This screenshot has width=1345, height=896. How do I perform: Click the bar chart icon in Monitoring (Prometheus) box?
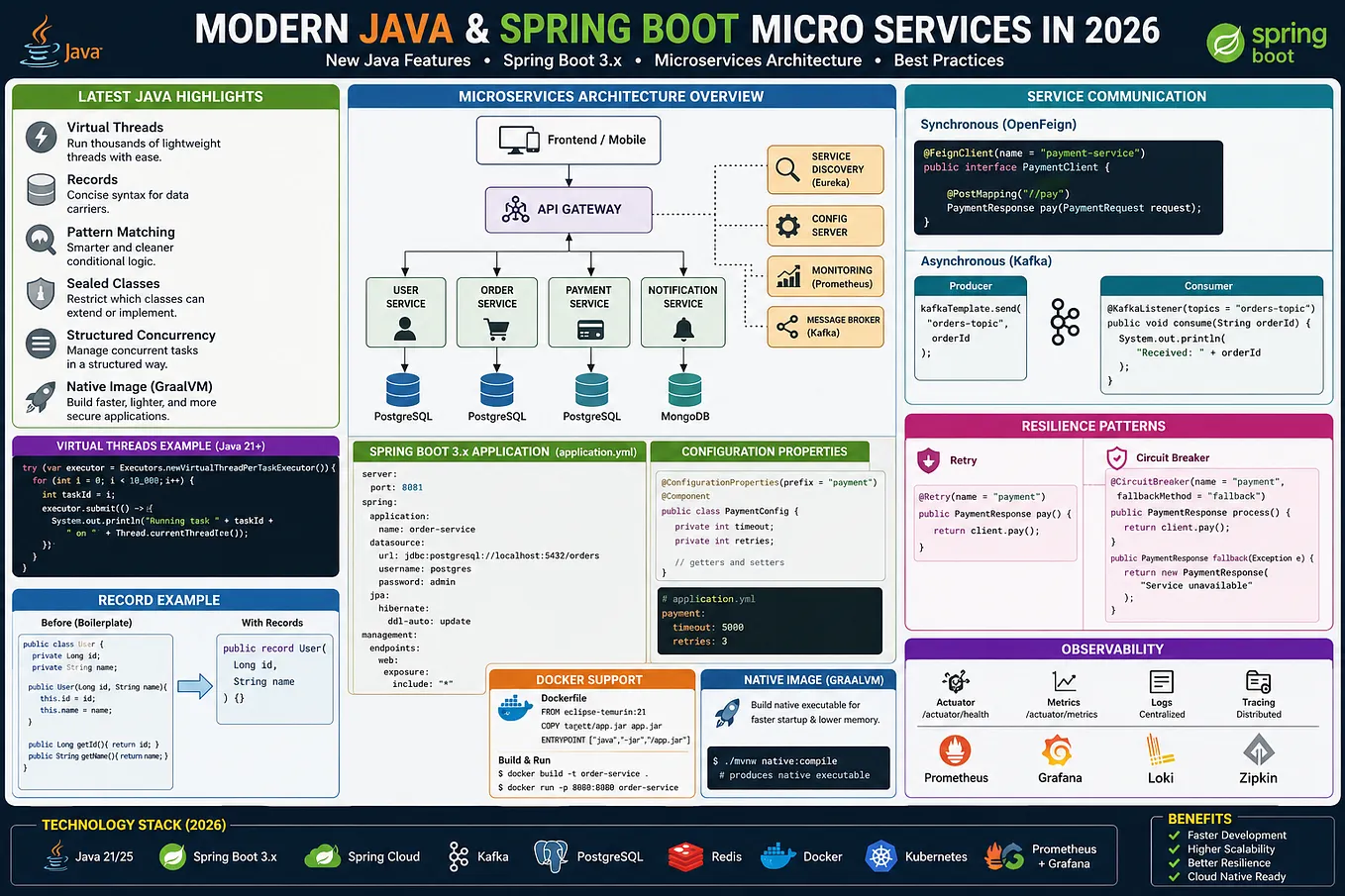(x=788, y=277)
